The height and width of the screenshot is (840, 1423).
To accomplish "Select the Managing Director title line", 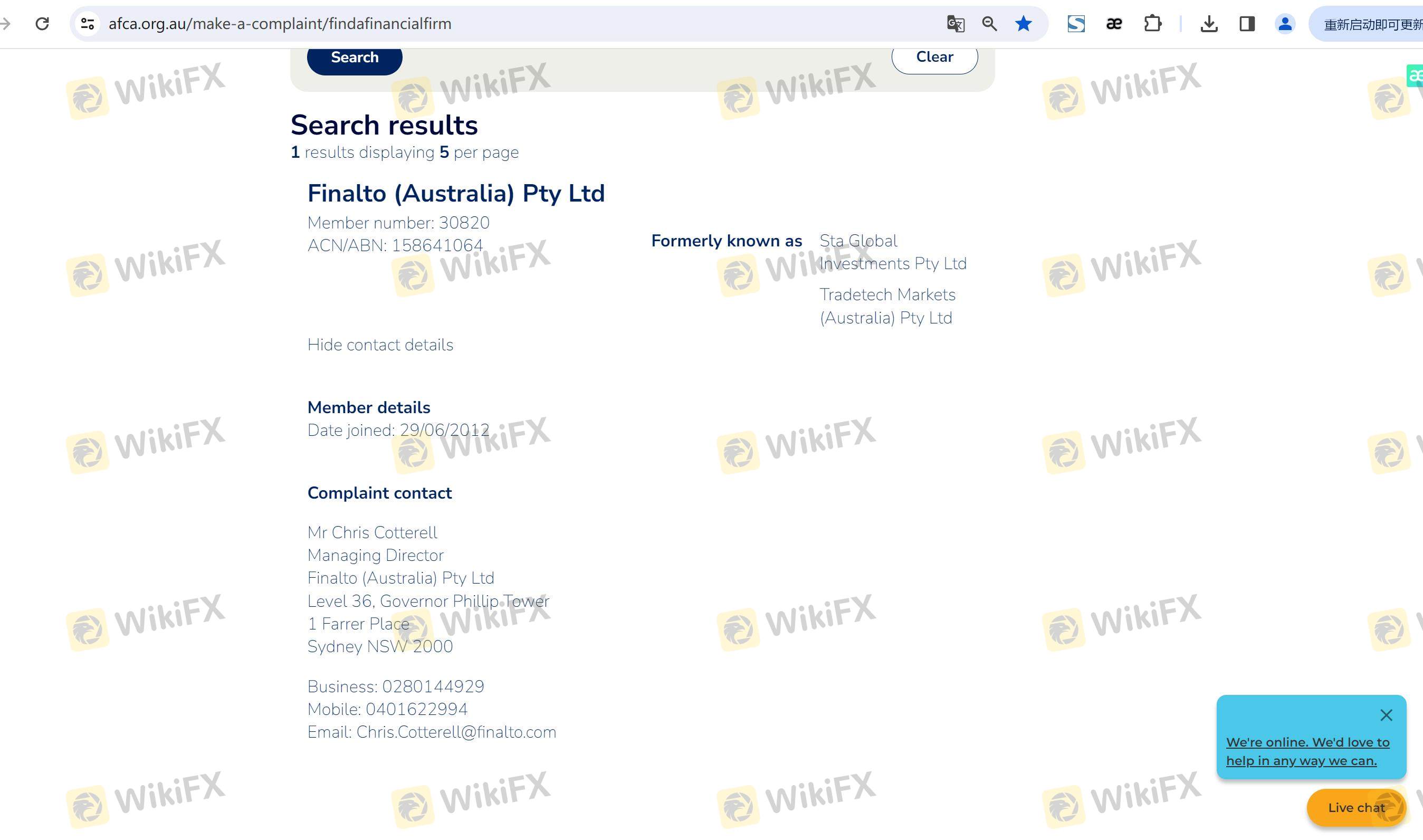I will 375,555.
